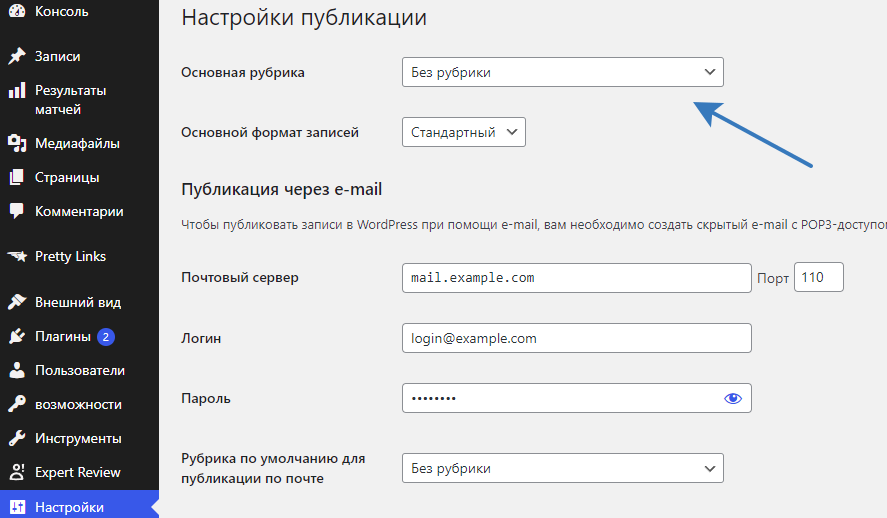887x518 pixels.
Task: Open Внешний вид via paintbrush icon
Action: (17, 302)
